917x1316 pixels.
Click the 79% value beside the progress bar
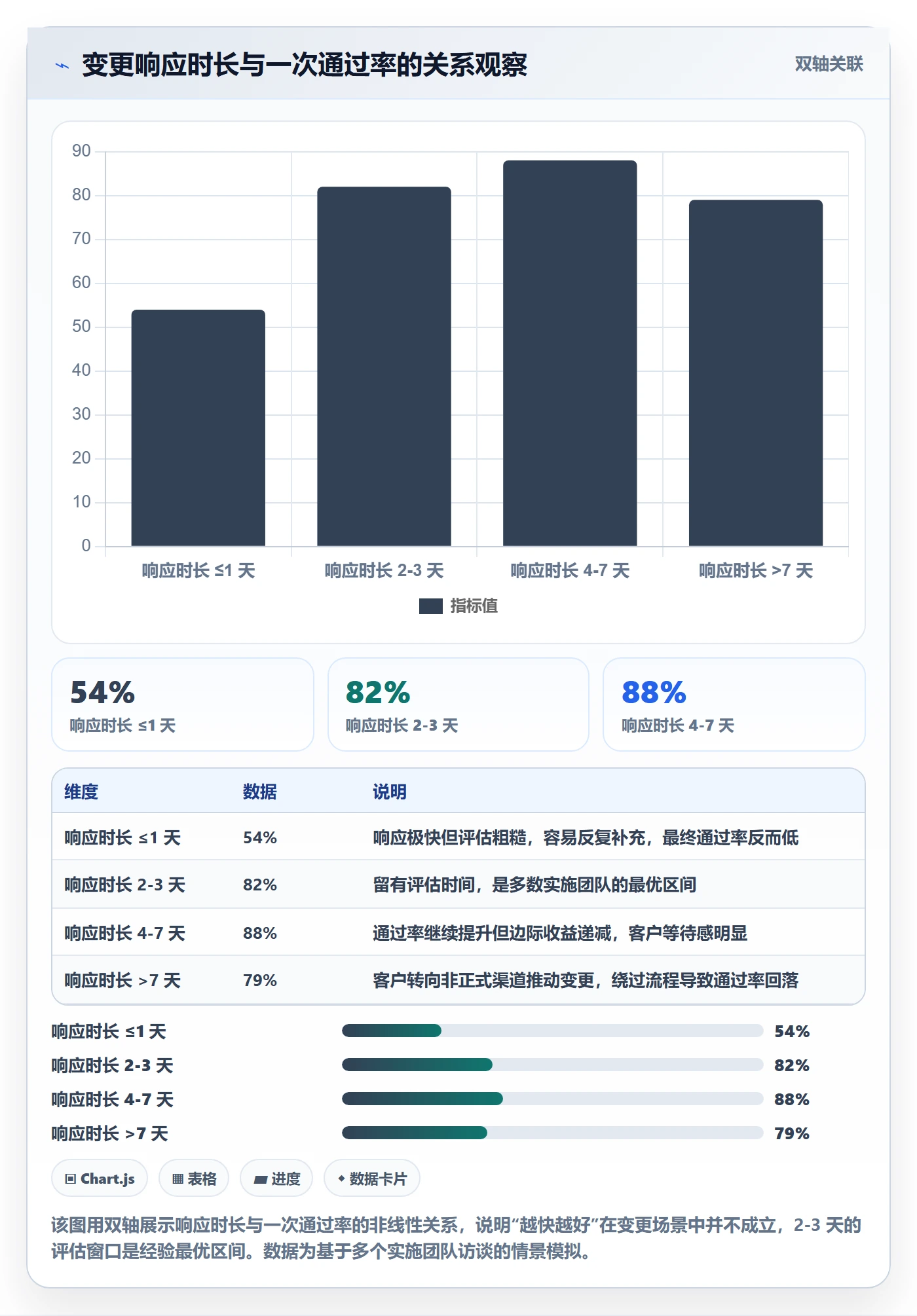792,1134
